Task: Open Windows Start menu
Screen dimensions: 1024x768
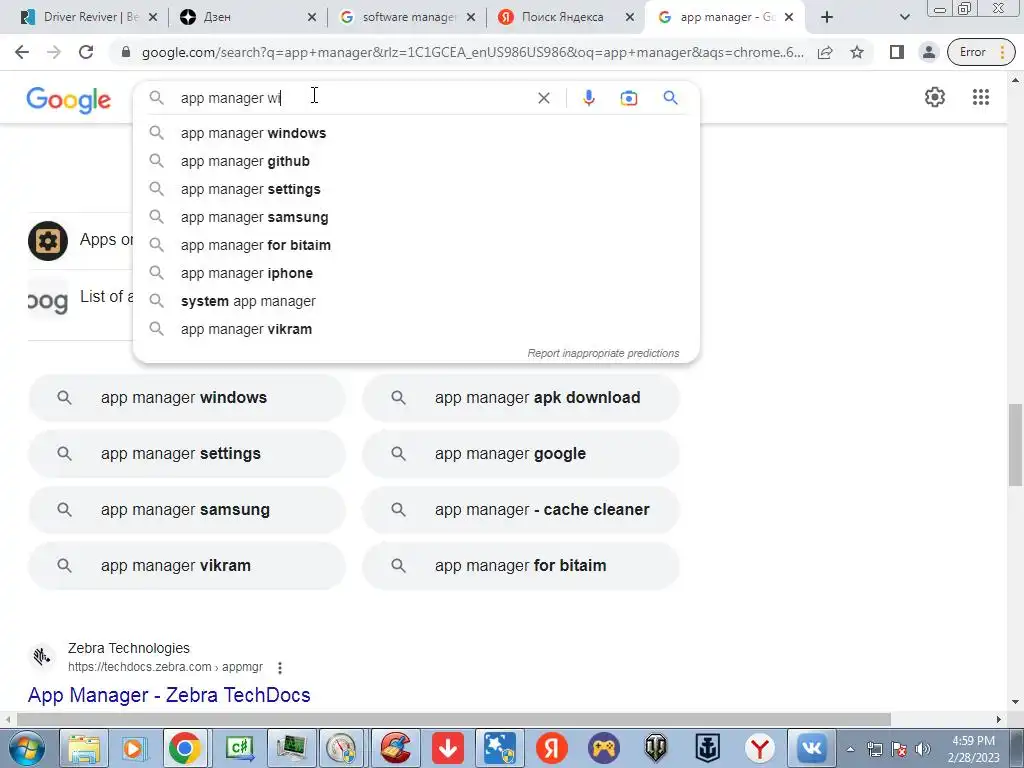Action: pyautogui.click(x=27, y=748)
